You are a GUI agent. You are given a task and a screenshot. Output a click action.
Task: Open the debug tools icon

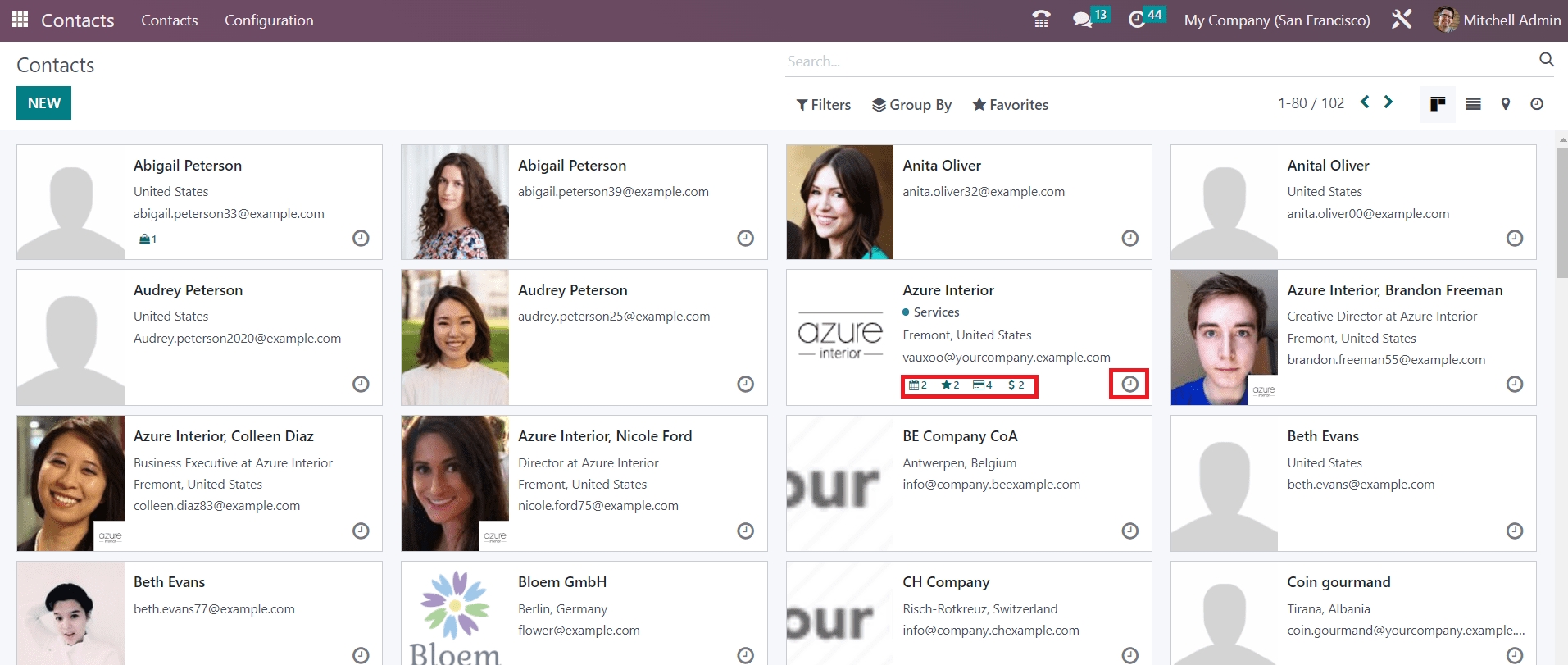click(x=1402, y=20)
